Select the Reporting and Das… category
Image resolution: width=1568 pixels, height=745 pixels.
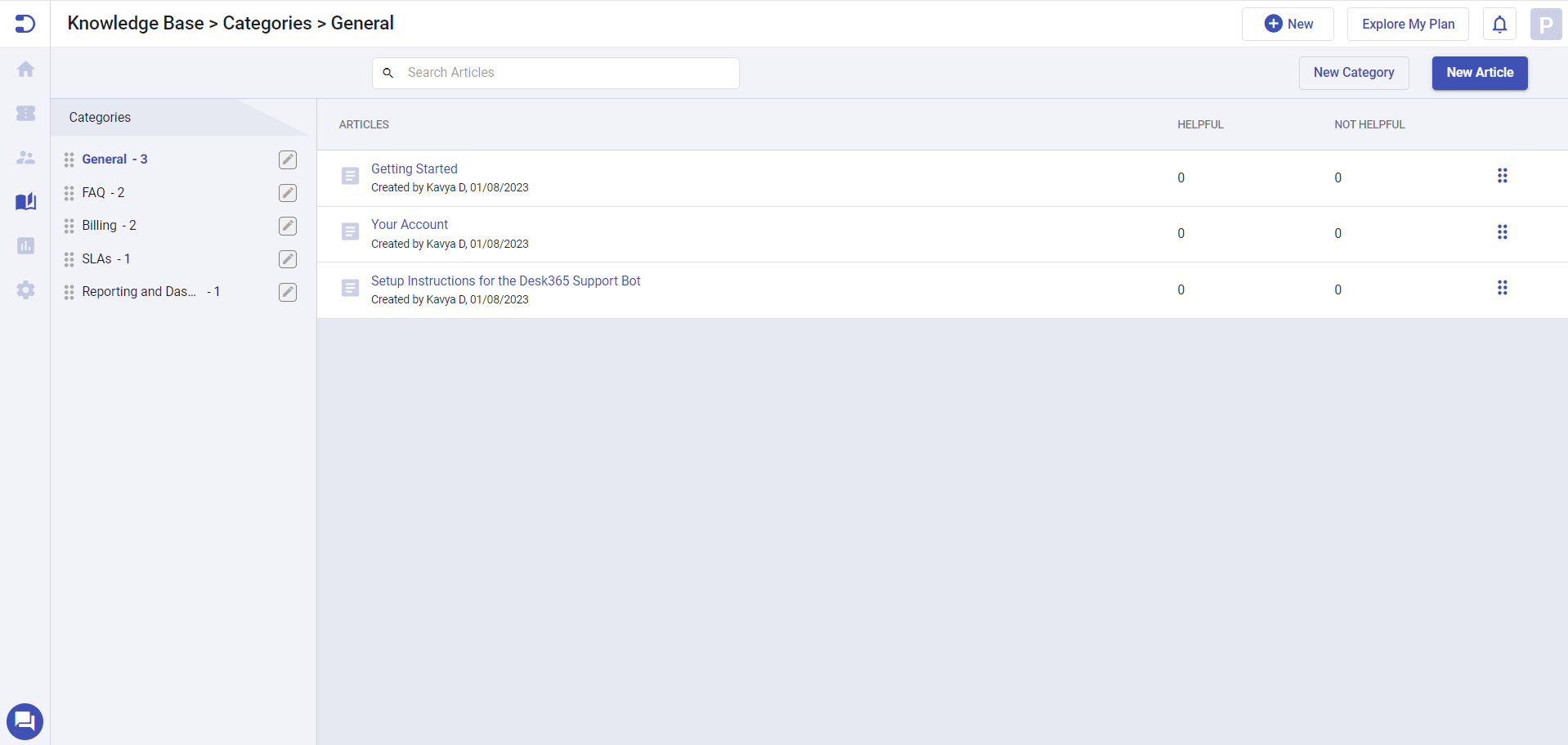point(139,291)
